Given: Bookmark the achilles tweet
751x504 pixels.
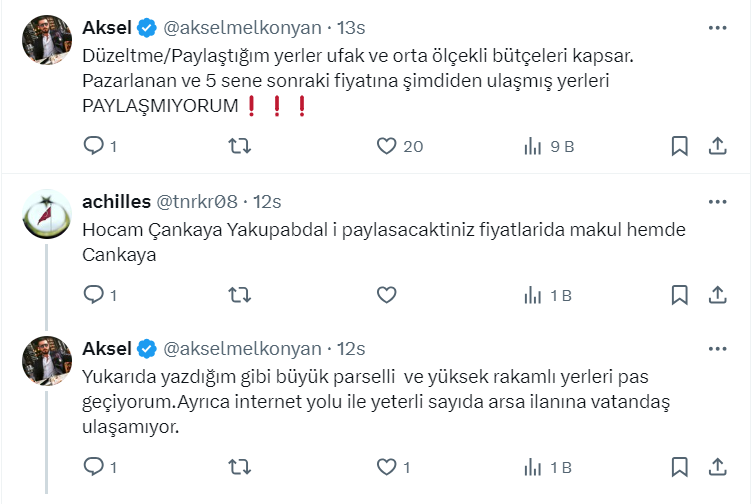Looking at the screenshot, I should (x=679, y=295).
